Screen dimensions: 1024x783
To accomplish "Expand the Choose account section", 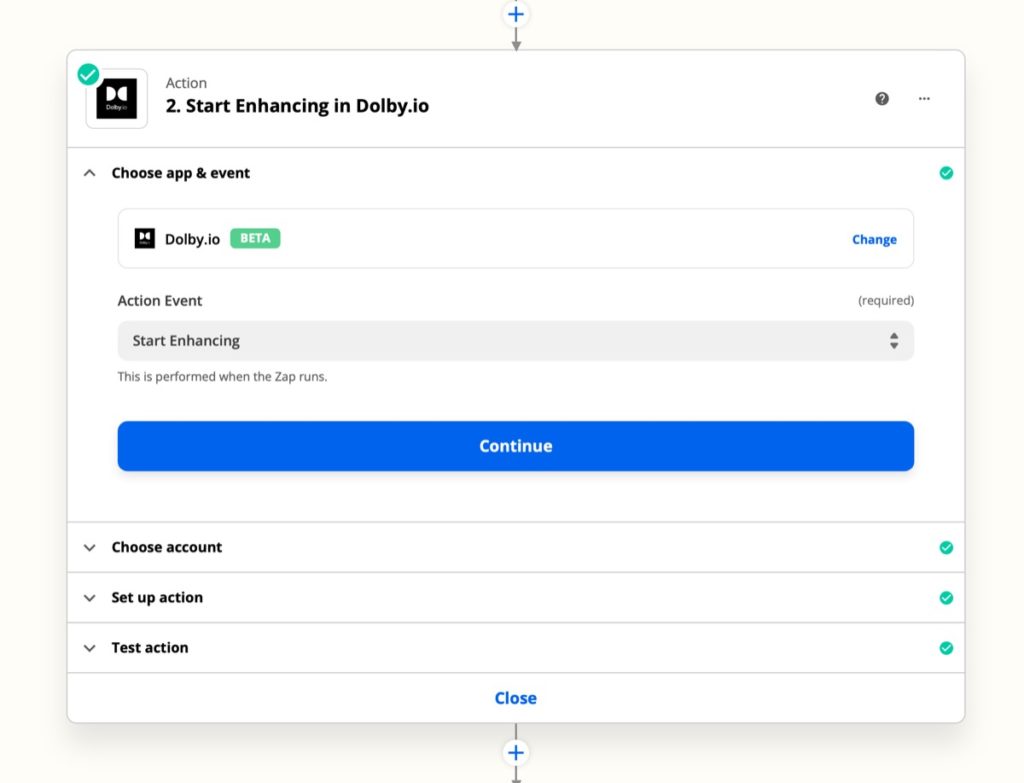I will click(89, 548).
